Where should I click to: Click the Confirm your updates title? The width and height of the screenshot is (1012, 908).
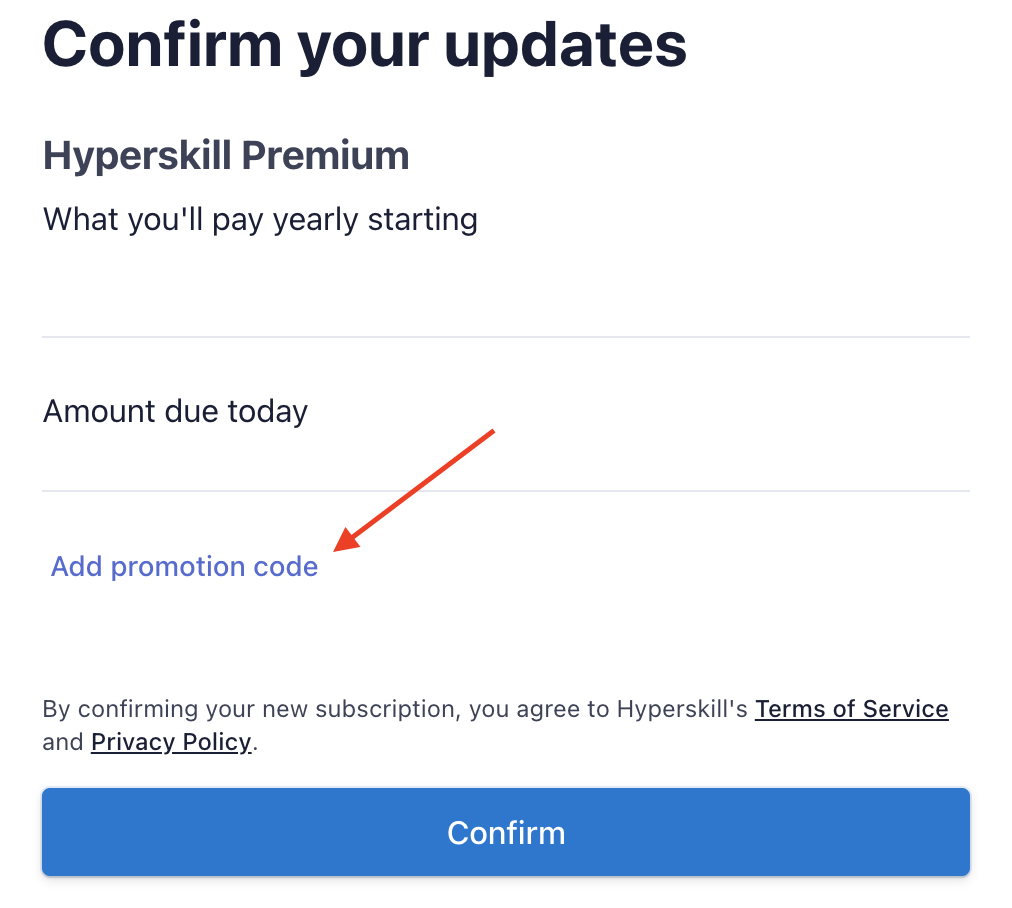click(364, 45)
